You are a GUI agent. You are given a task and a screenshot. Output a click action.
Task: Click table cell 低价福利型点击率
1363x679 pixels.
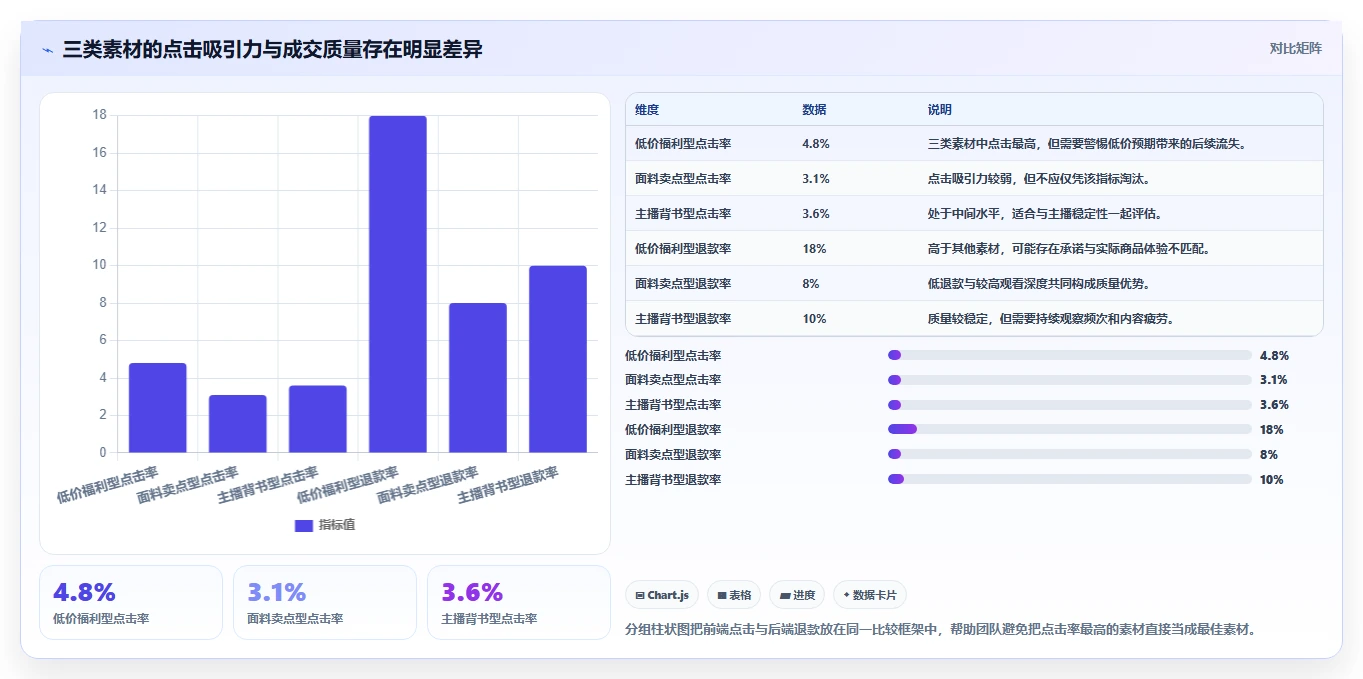tap(683, 144)
